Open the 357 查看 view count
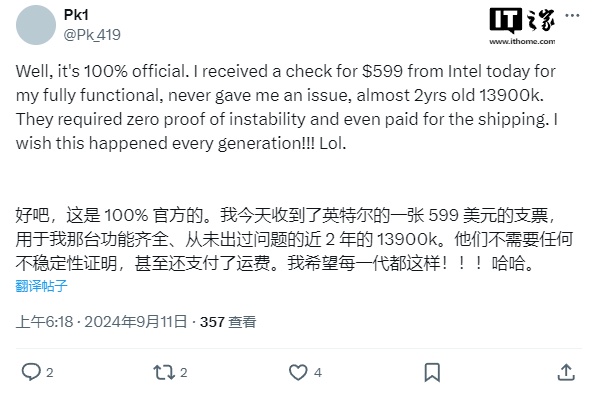 click(228, 322)
